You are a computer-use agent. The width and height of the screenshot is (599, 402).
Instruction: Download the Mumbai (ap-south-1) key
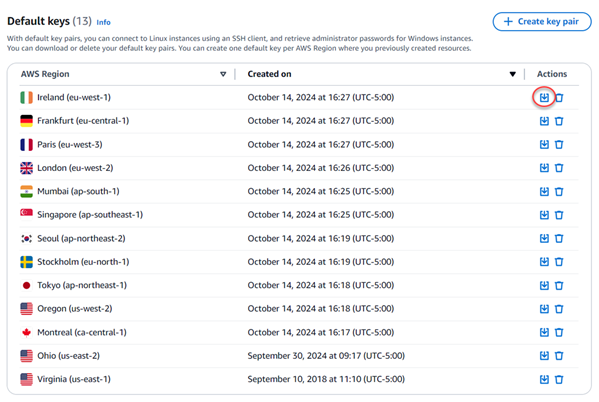tap(544, 191)
